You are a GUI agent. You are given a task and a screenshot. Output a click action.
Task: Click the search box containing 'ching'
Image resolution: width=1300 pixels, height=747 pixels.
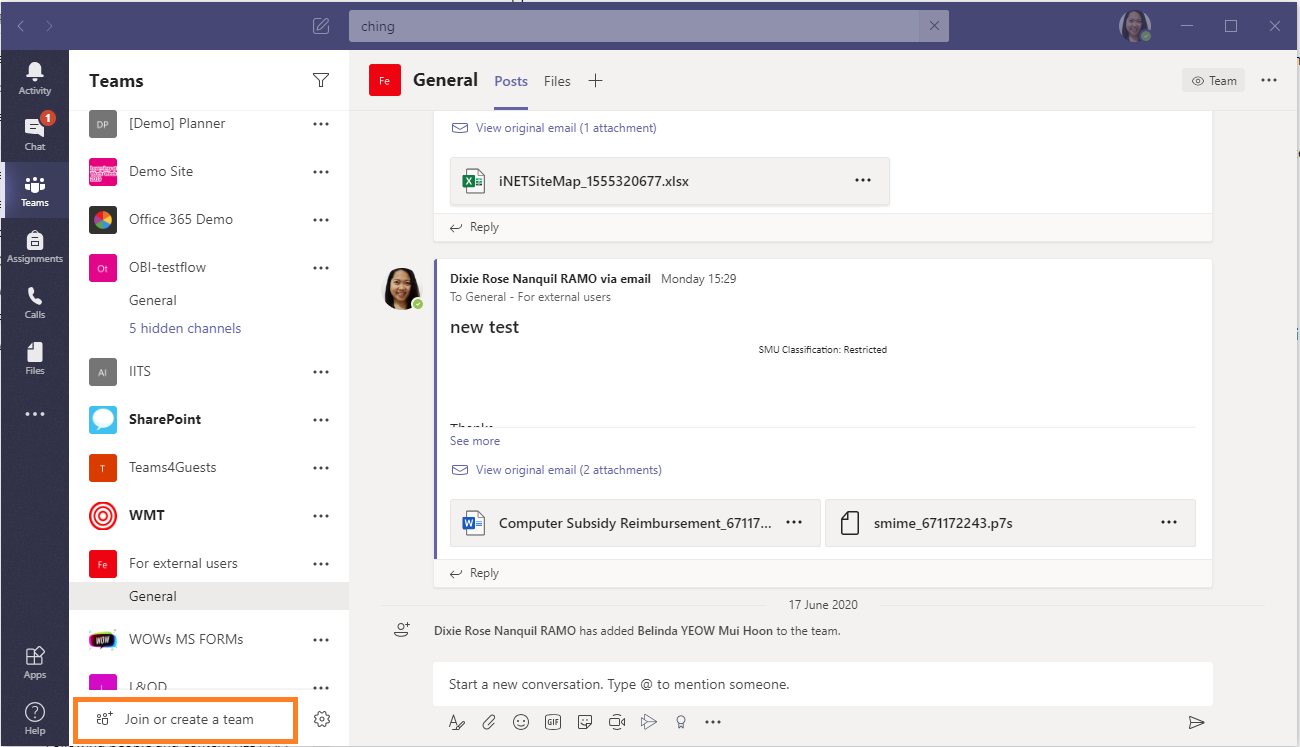pyautogui.click(x=636, y=26)
